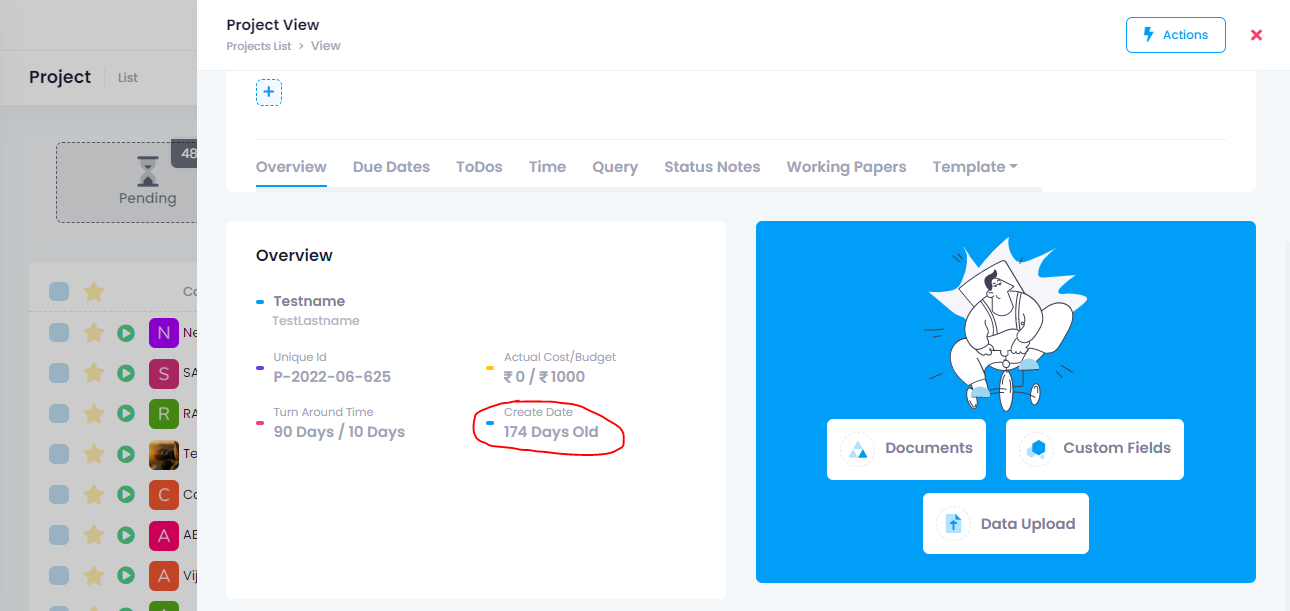Open the Status Notes tab

click(x=712, y=167)
